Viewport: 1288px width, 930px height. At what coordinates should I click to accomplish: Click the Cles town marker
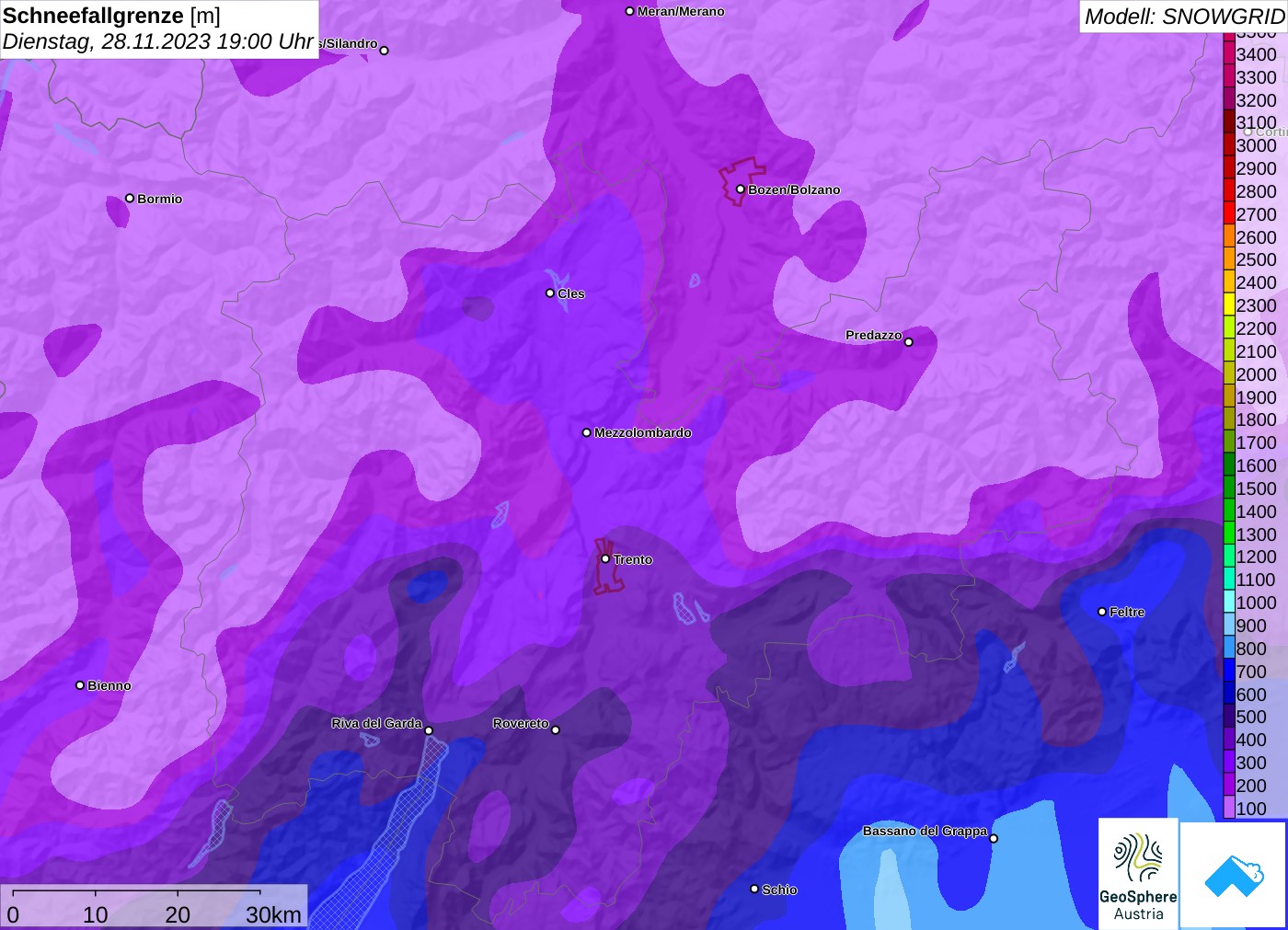coord(550,293)
